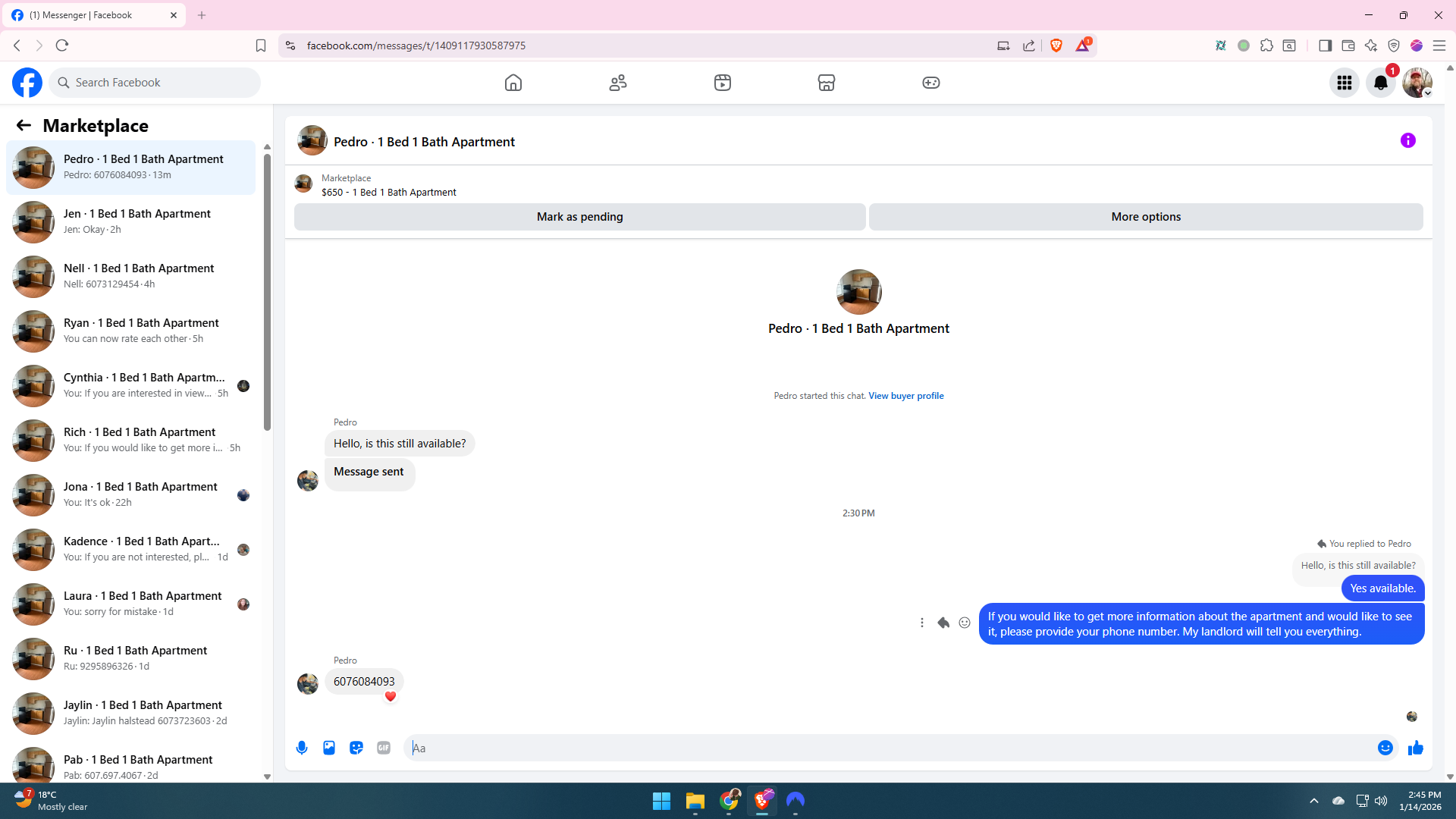
Task: Open the emoji picker in message box
Action: [x=1385, y=748]
